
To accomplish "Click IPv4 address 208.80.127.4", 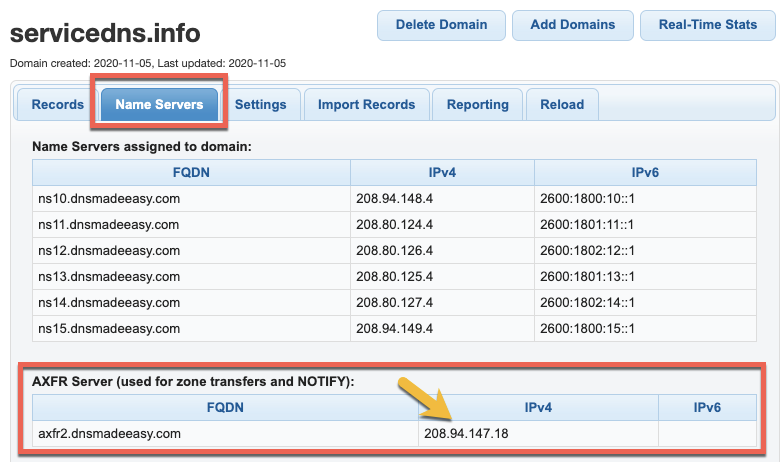I will [x=394, y=303].
